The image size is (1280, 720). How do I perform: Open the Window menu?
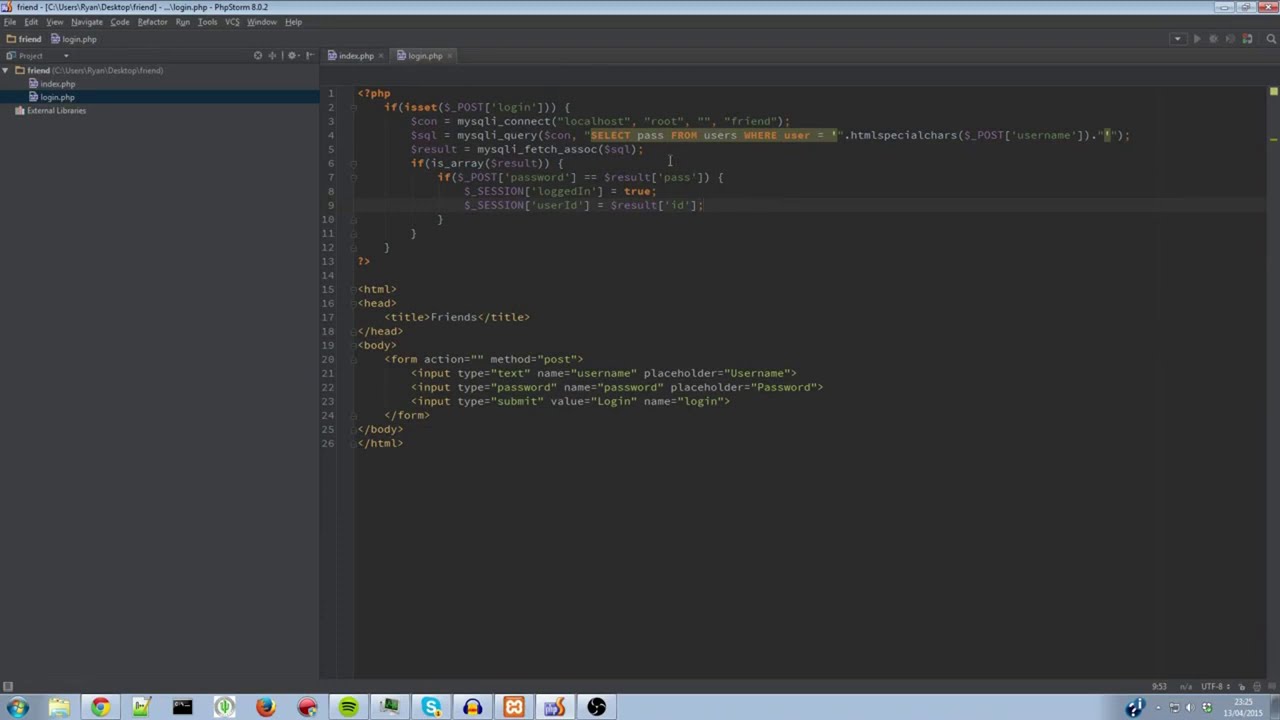pyautogui.click(x=262, y=22)
